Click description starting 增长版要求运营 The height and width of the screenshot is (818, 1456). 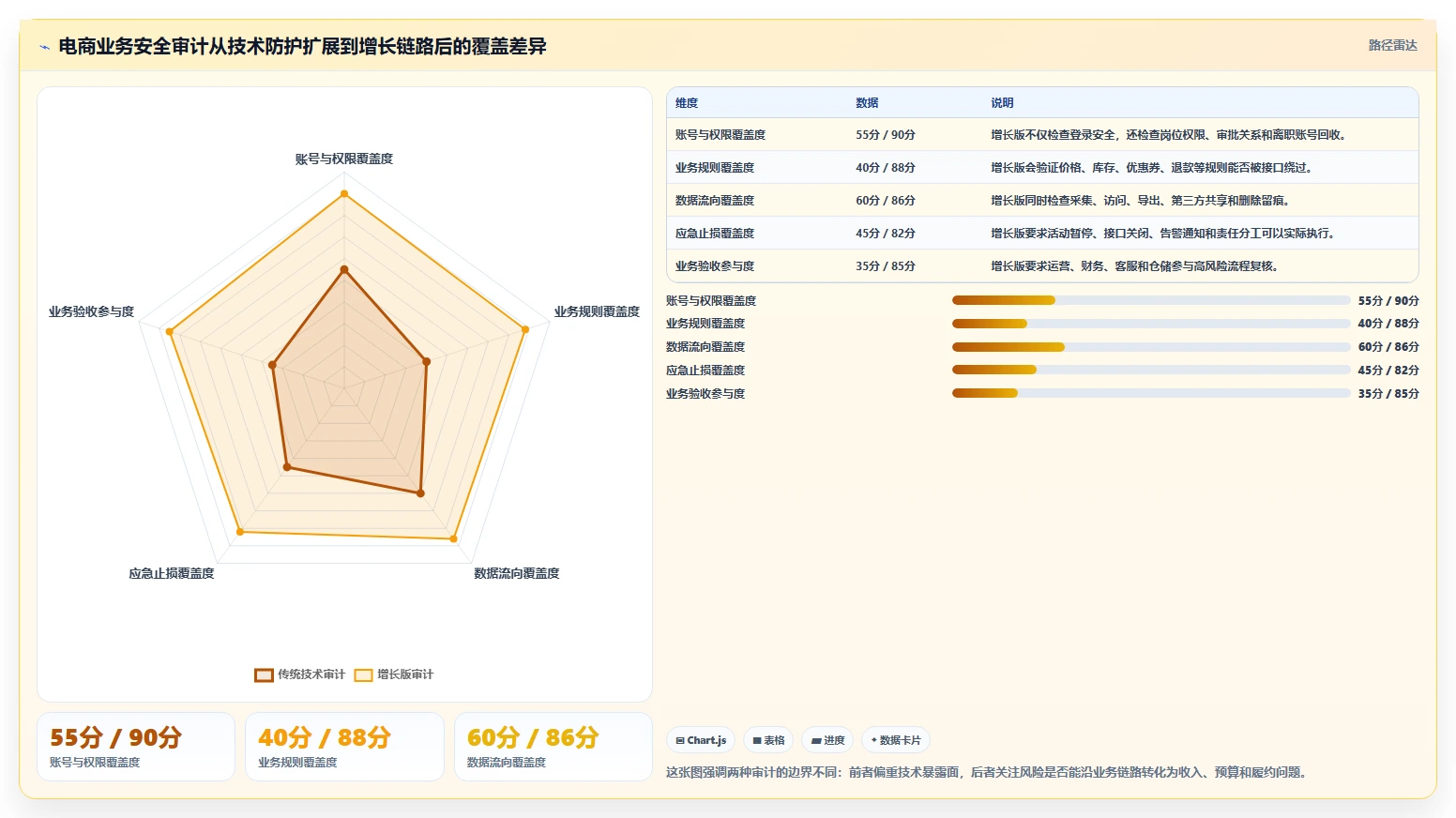click(x=1137, y=266)
